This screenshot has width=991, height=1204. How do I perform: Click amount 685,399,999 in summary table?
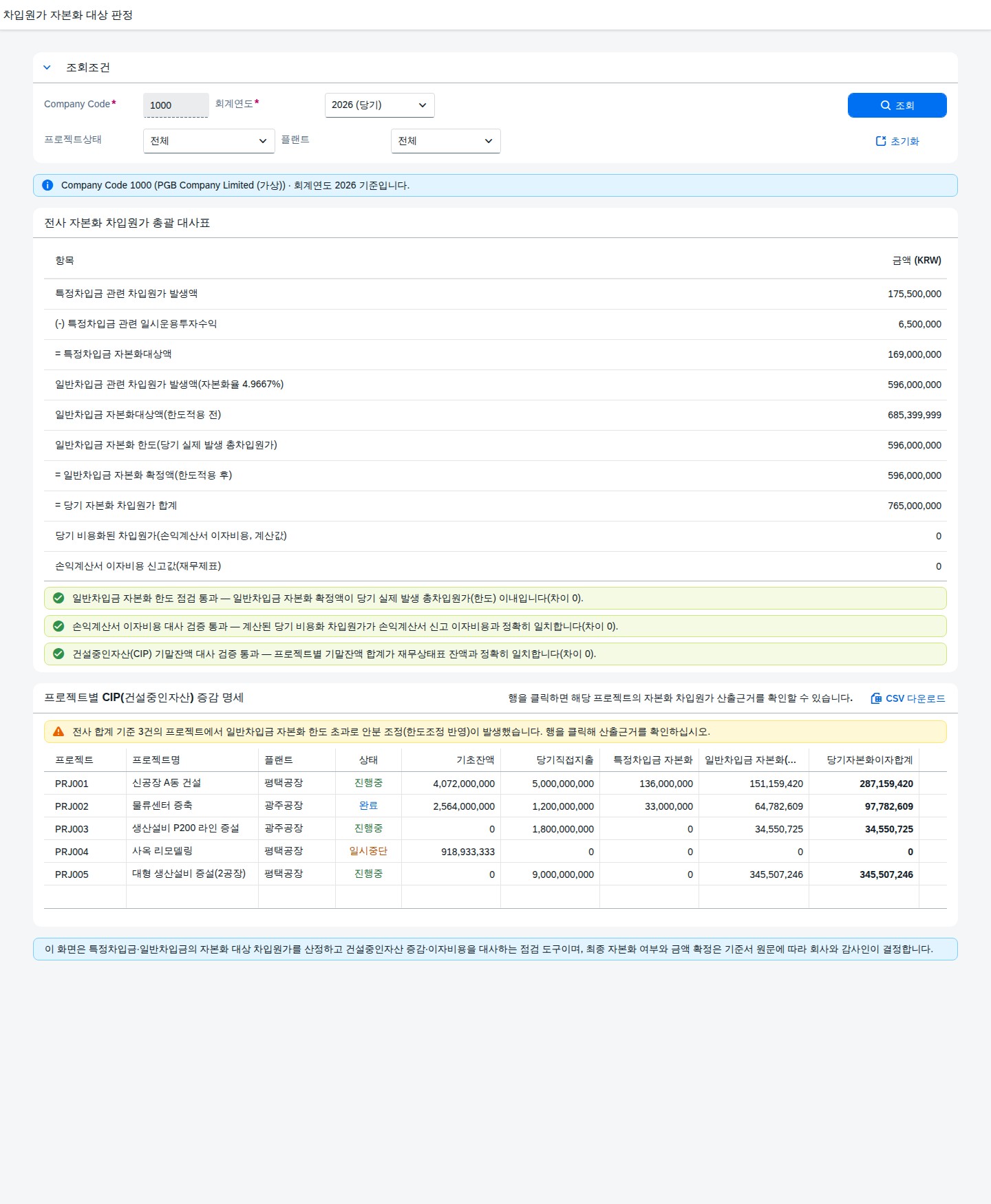pyautogui.click(x=915, y=415)
